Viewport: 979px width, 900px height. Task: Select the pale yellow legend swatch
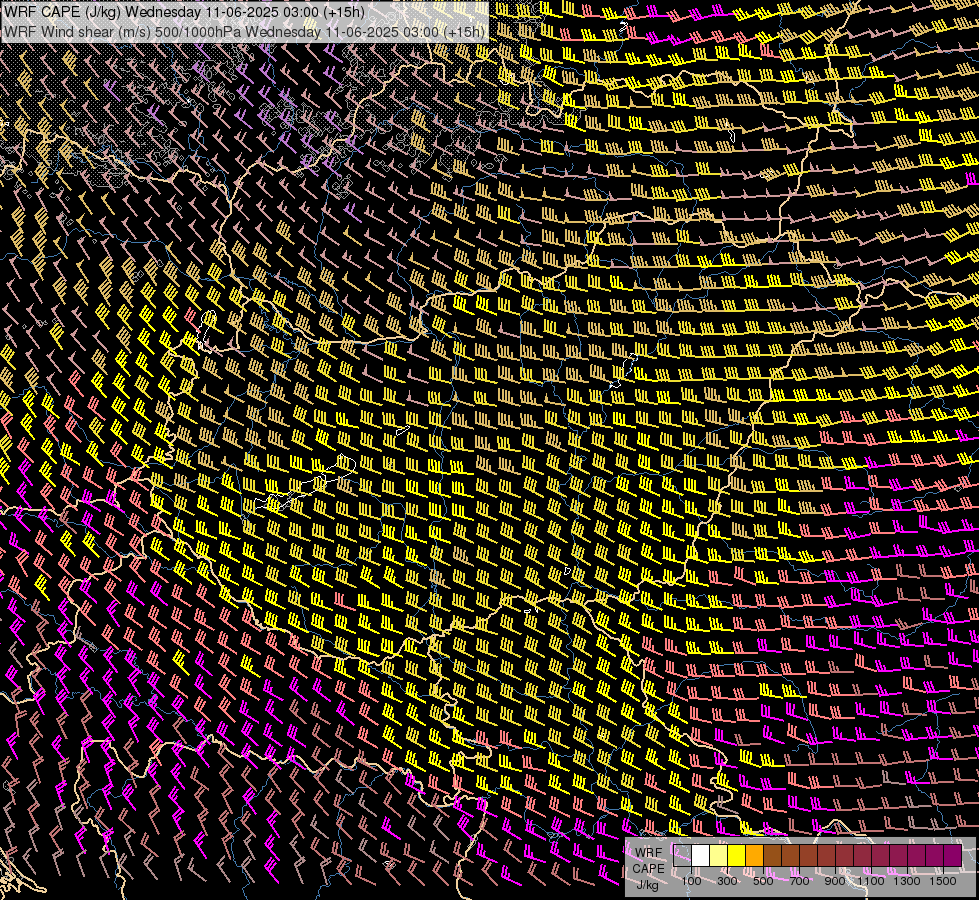[x=719, y=855]
